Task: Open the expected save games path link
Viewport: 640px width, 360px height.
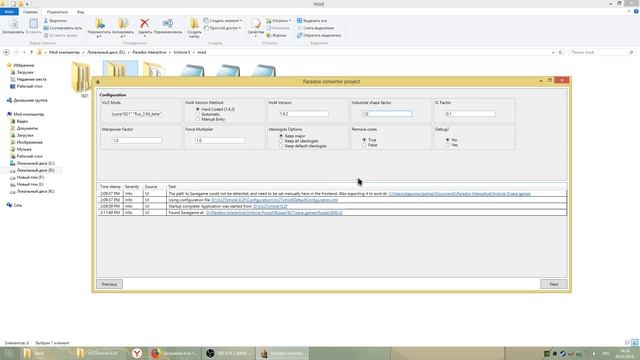Action: click(460, 194)
